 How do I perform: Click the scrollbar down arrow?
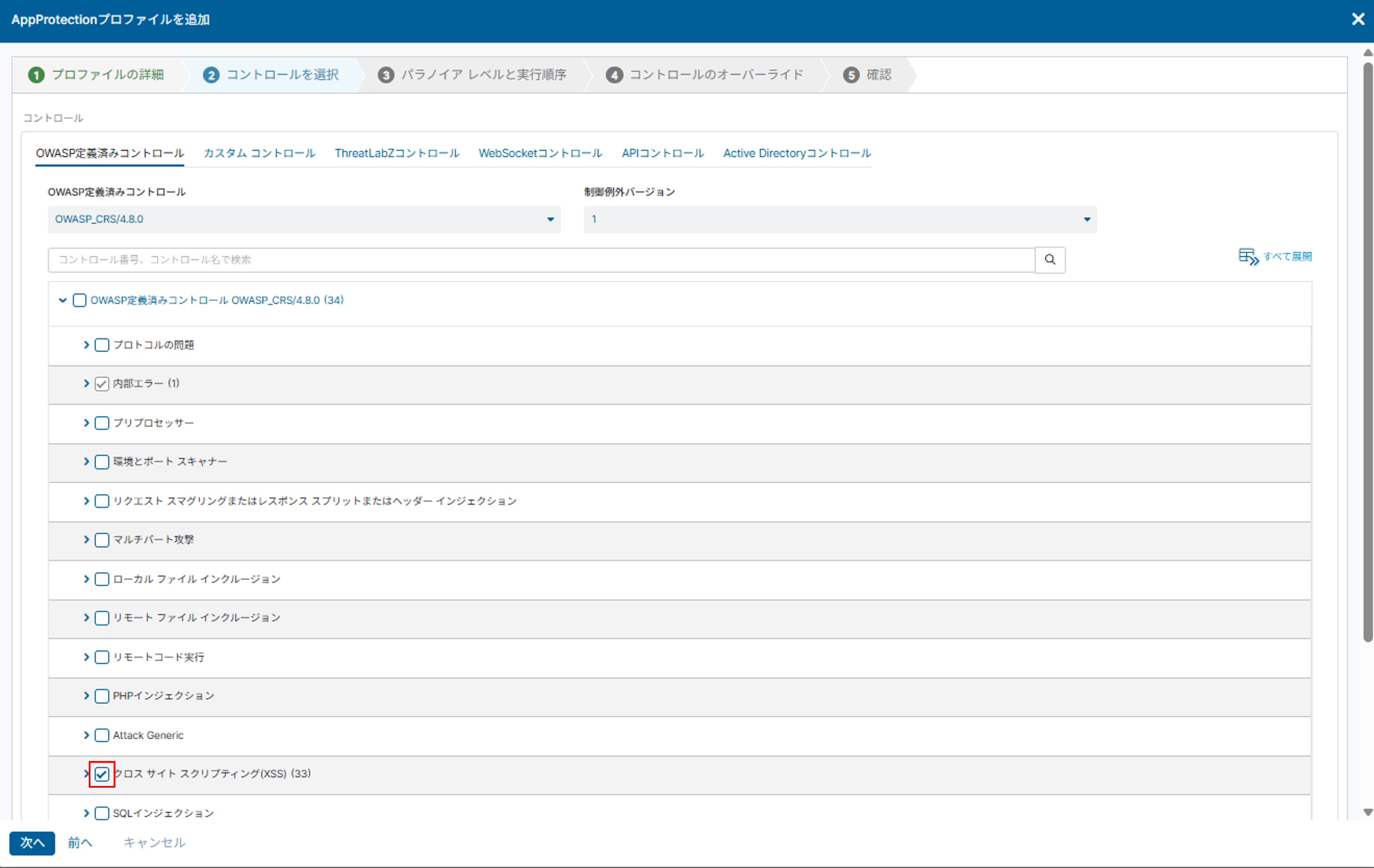[1367, 812]
